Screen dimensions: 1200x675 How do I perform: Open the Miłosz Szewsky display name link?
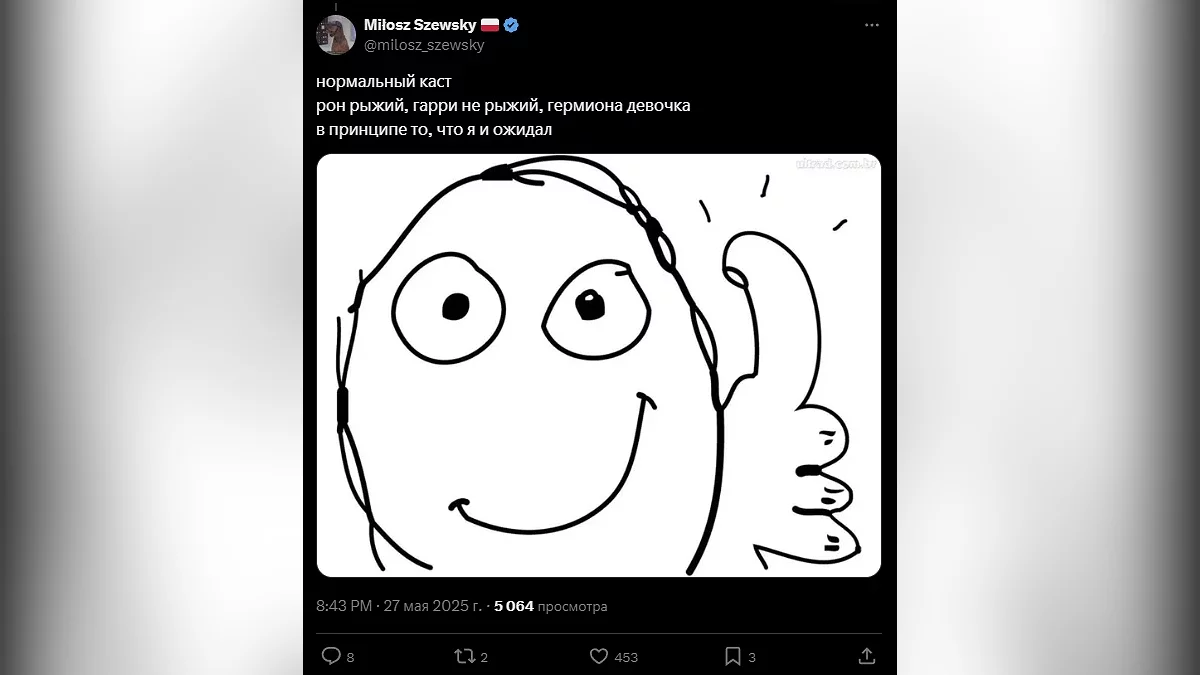(x=419, y=25)
